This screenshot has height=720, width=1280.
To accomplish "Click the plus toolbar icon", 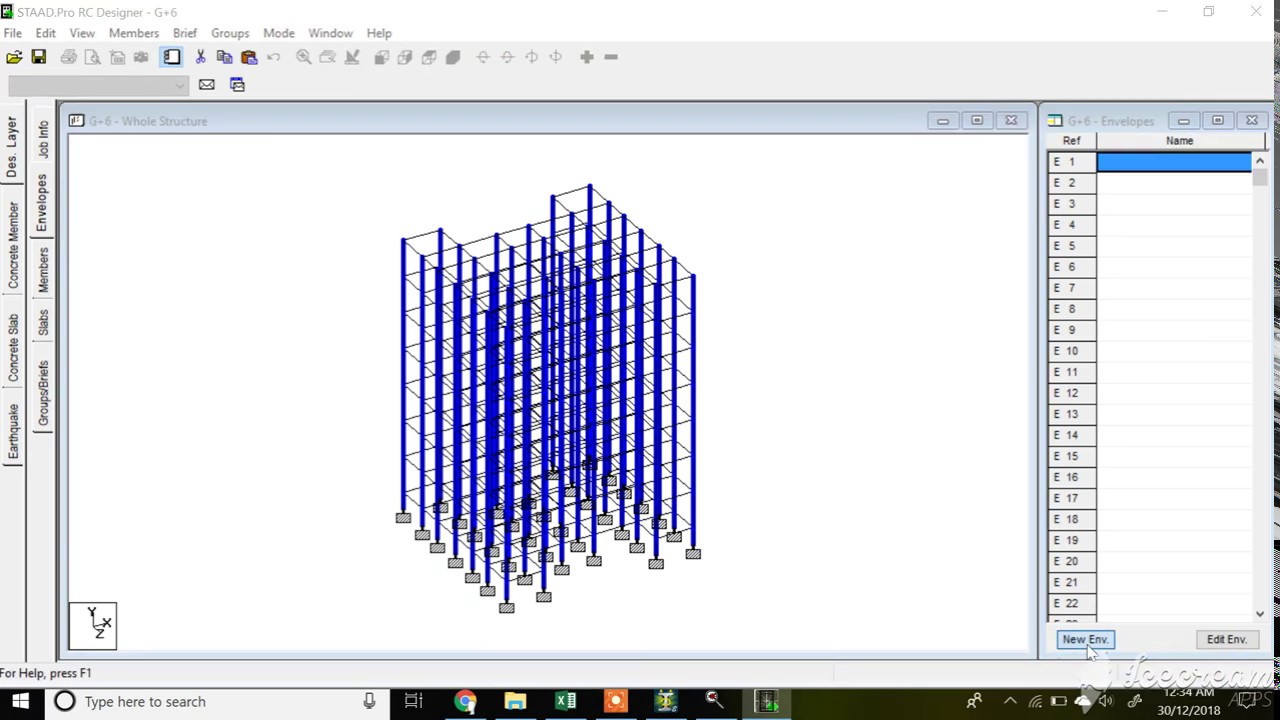I will coord(587,57).
